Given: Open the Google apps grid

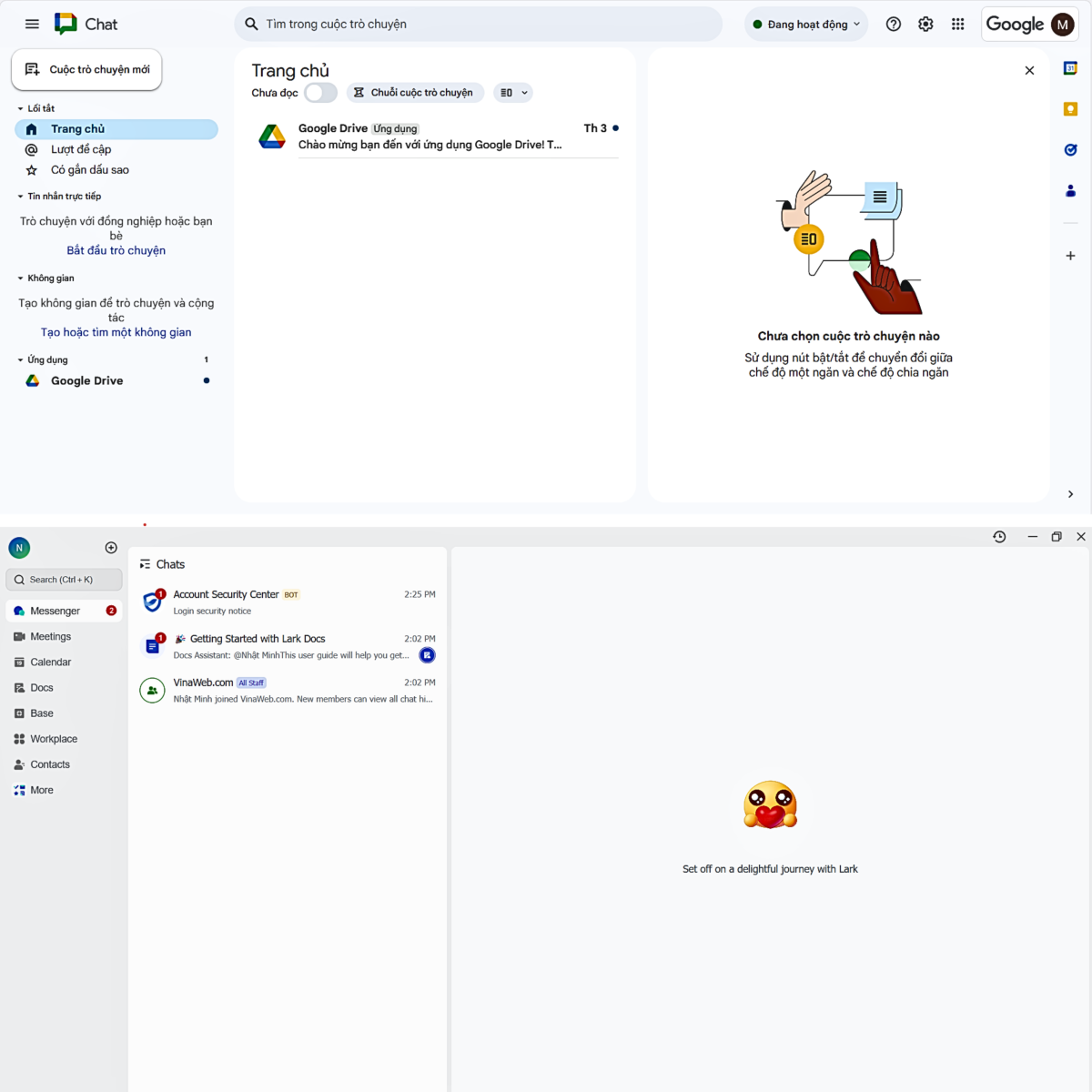Looking at the screenshot, I should coord(958,24).
